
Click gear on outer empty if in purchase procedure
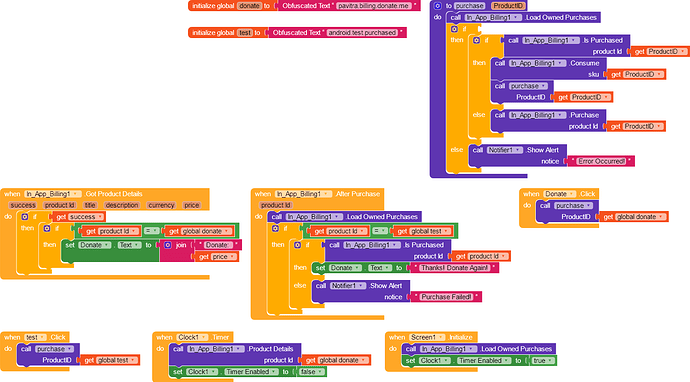click(454, 29)
